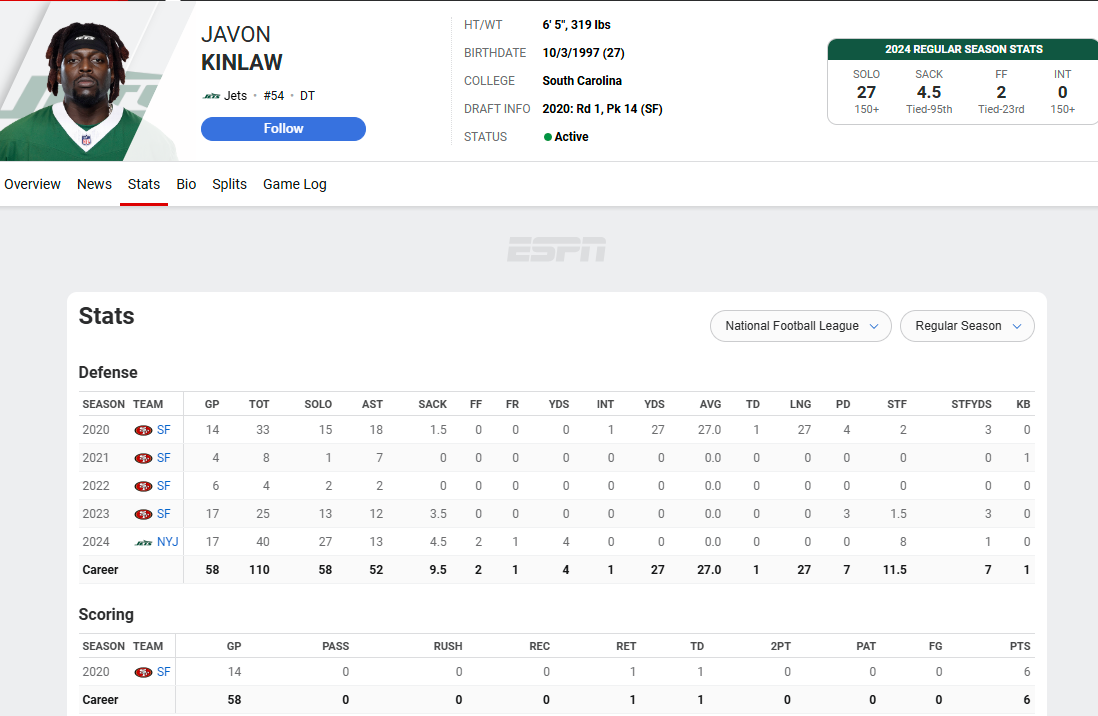Switch to the Splits tab

pos(230,184)
